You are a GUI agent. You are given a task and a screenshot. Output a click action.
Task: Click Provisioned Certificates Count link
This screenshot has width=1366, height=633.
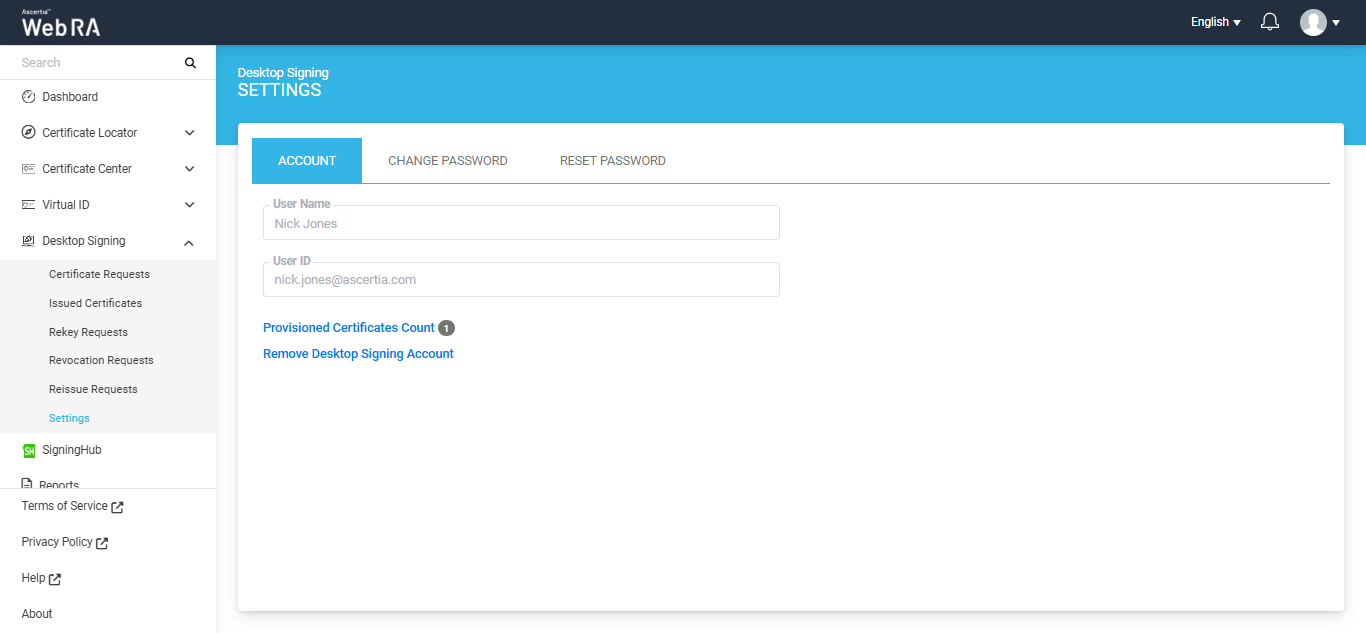(x=348, y=328)
